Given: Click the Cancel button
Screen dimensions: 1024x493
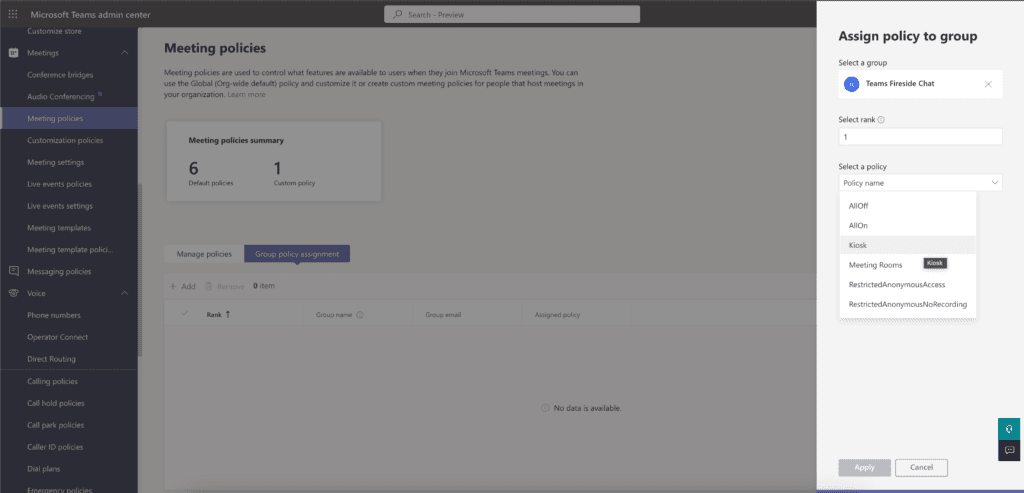Looking at the screenshot, I should click(x=921, y=468).
